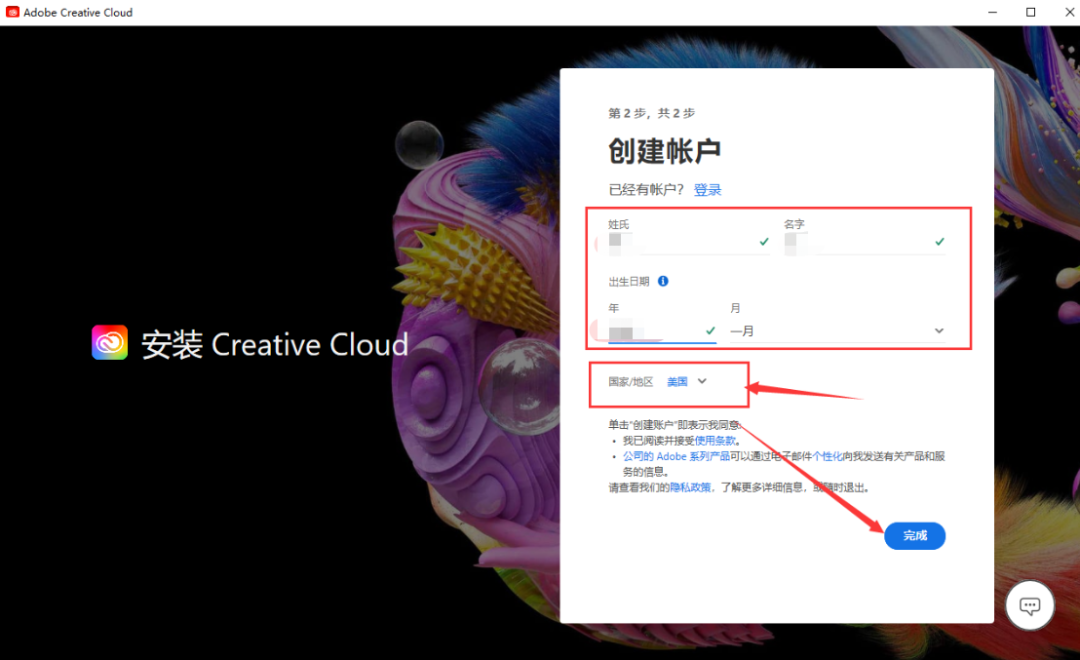Open the 使用条款 terms link
The width and height of the screenshot is (1080, 660).
(x=715, y=440)
